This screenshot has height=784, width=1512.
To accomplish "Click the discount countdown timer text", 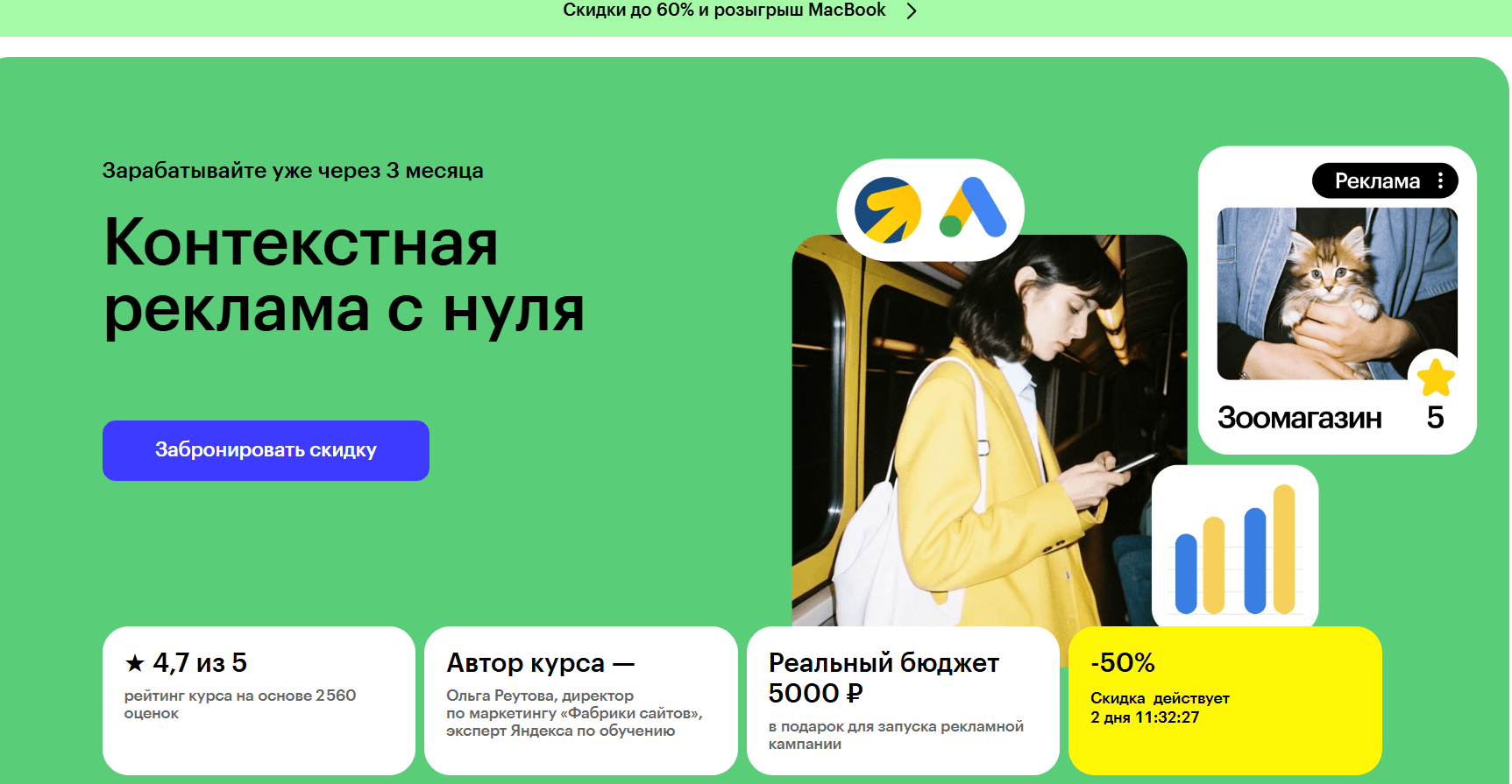I will coord(1145,717).
